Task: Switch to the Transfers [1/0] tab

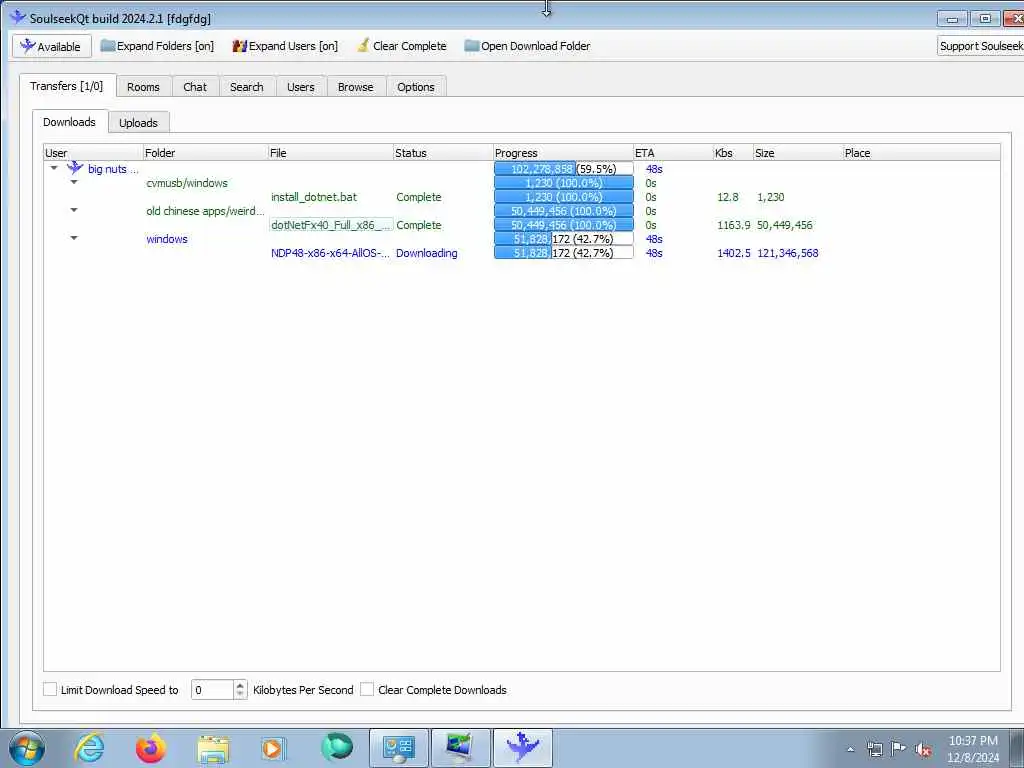Action: [67, 86]
